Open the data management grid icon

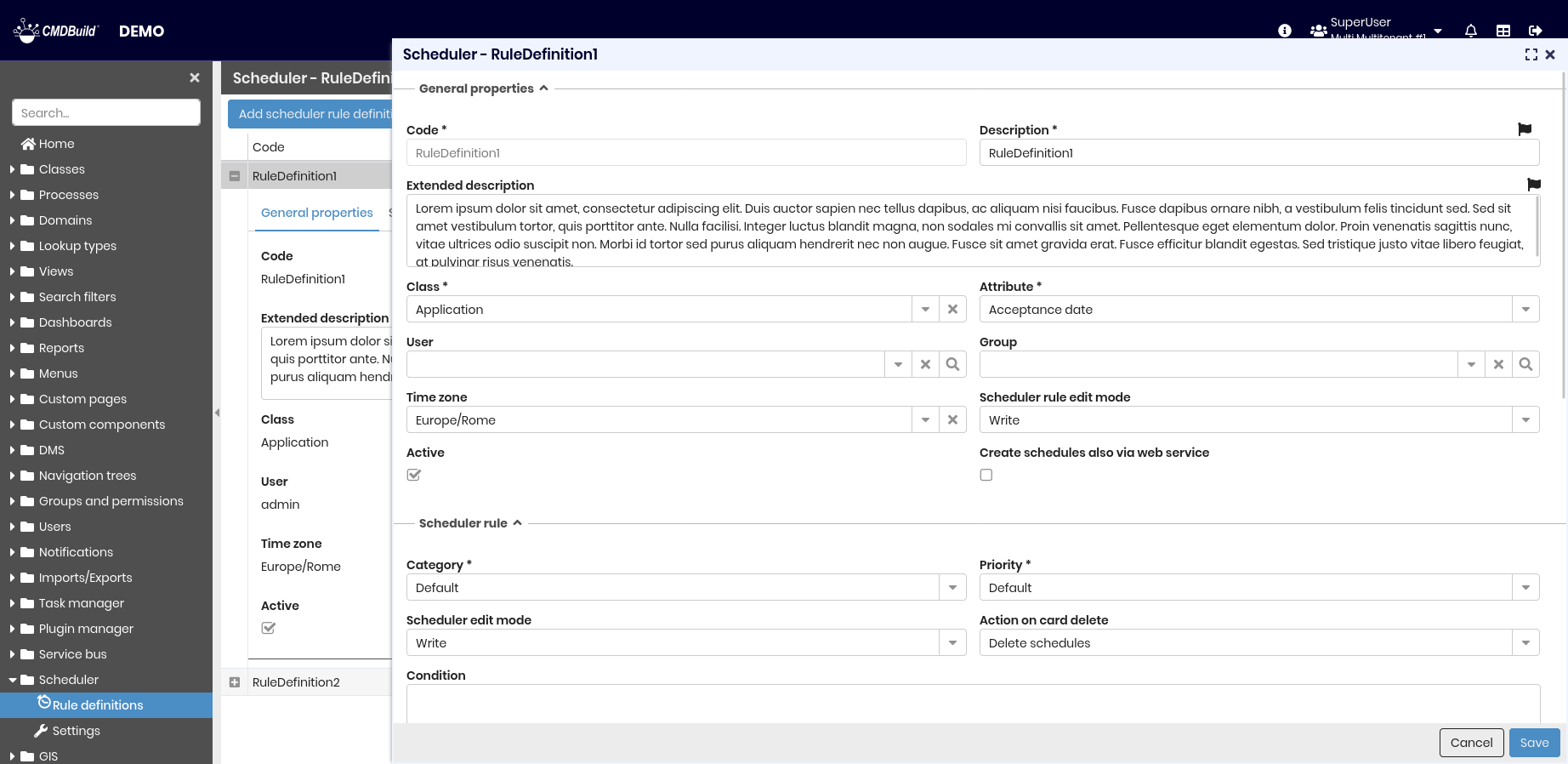pos(1503,31)
